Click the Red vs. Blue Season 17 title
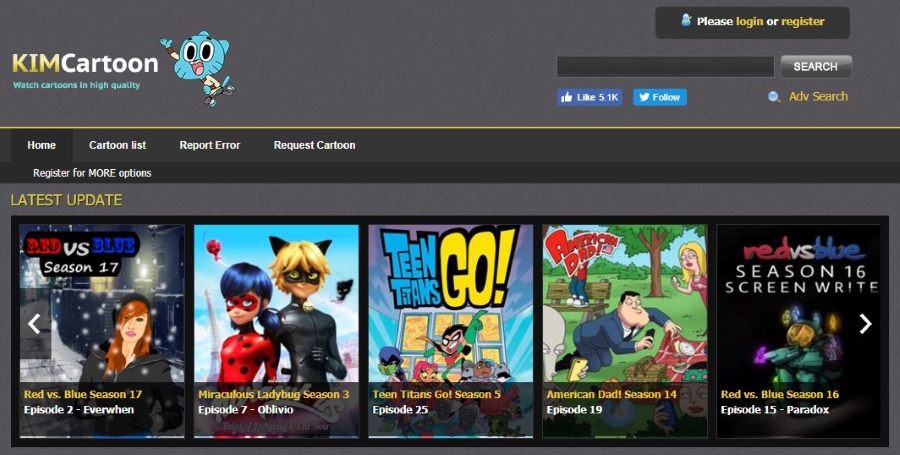Image resolution: width=900 pixels, height=455 pixels. pos(83,394)
